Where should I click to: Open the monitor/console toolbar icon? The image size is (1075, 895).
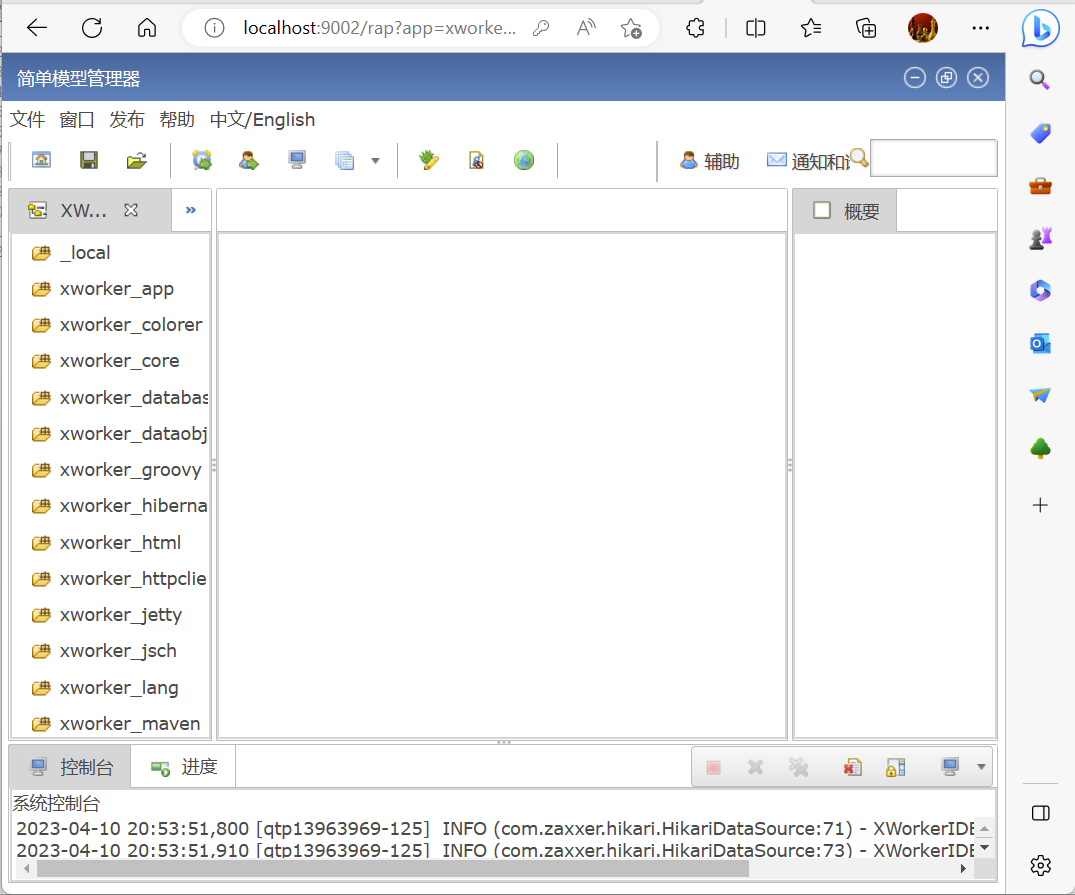(294, 160)
